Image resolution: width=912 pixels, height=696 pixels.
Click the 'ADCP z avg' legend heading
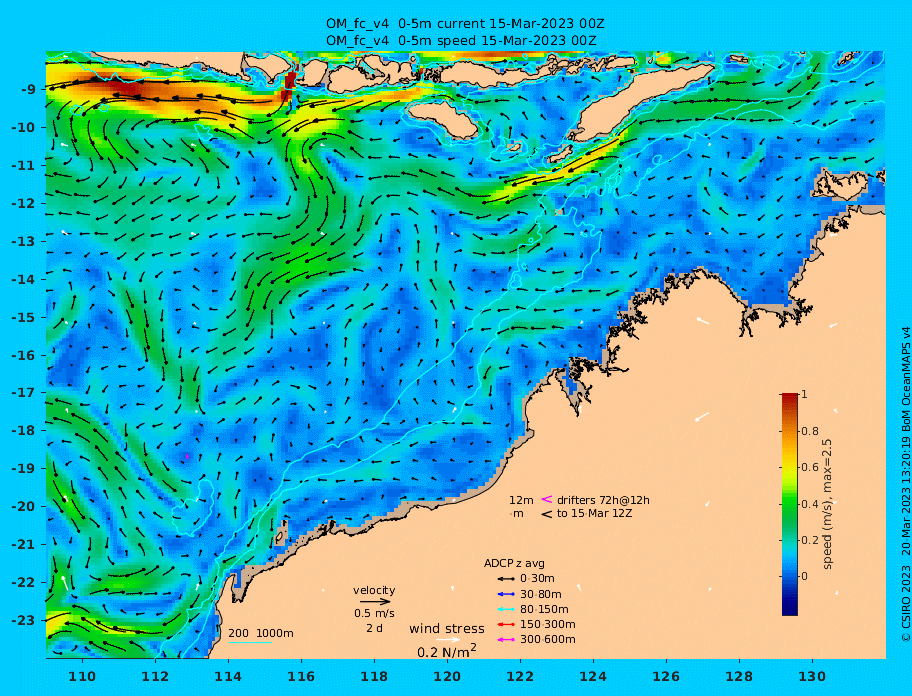(514, 563)
